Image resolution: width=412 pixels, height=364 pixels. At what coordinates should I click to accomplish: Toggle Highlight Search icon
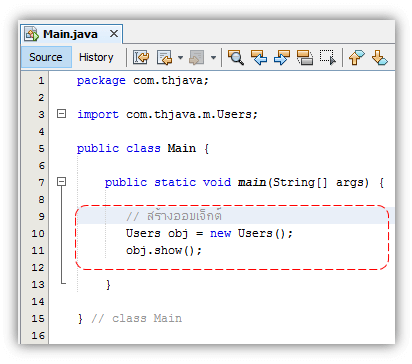pyautogui.click(x=305, y=57)
